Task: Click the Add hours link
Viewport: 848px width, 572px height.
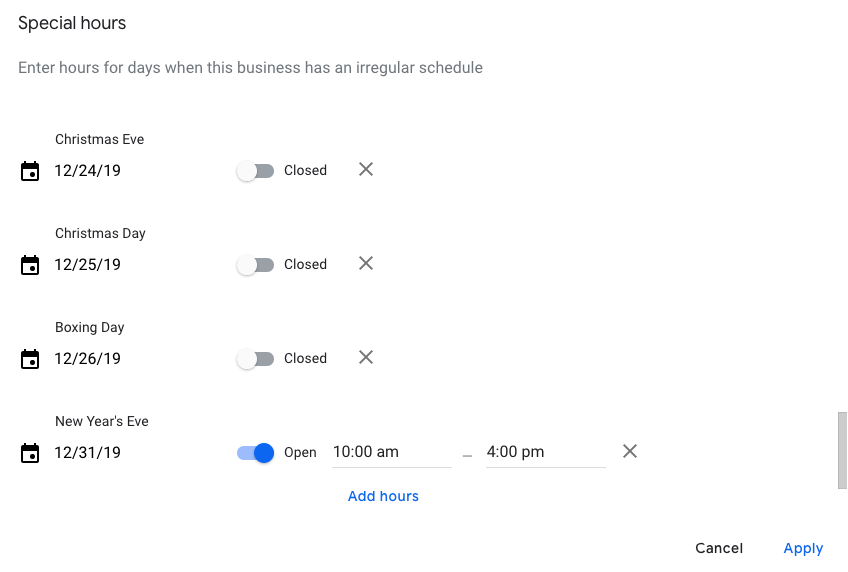Action: [x=383, y=496]
